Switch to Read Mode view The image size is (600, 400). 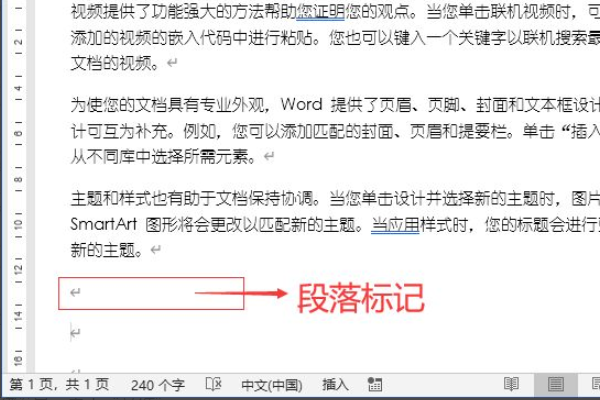pos(511,384)
